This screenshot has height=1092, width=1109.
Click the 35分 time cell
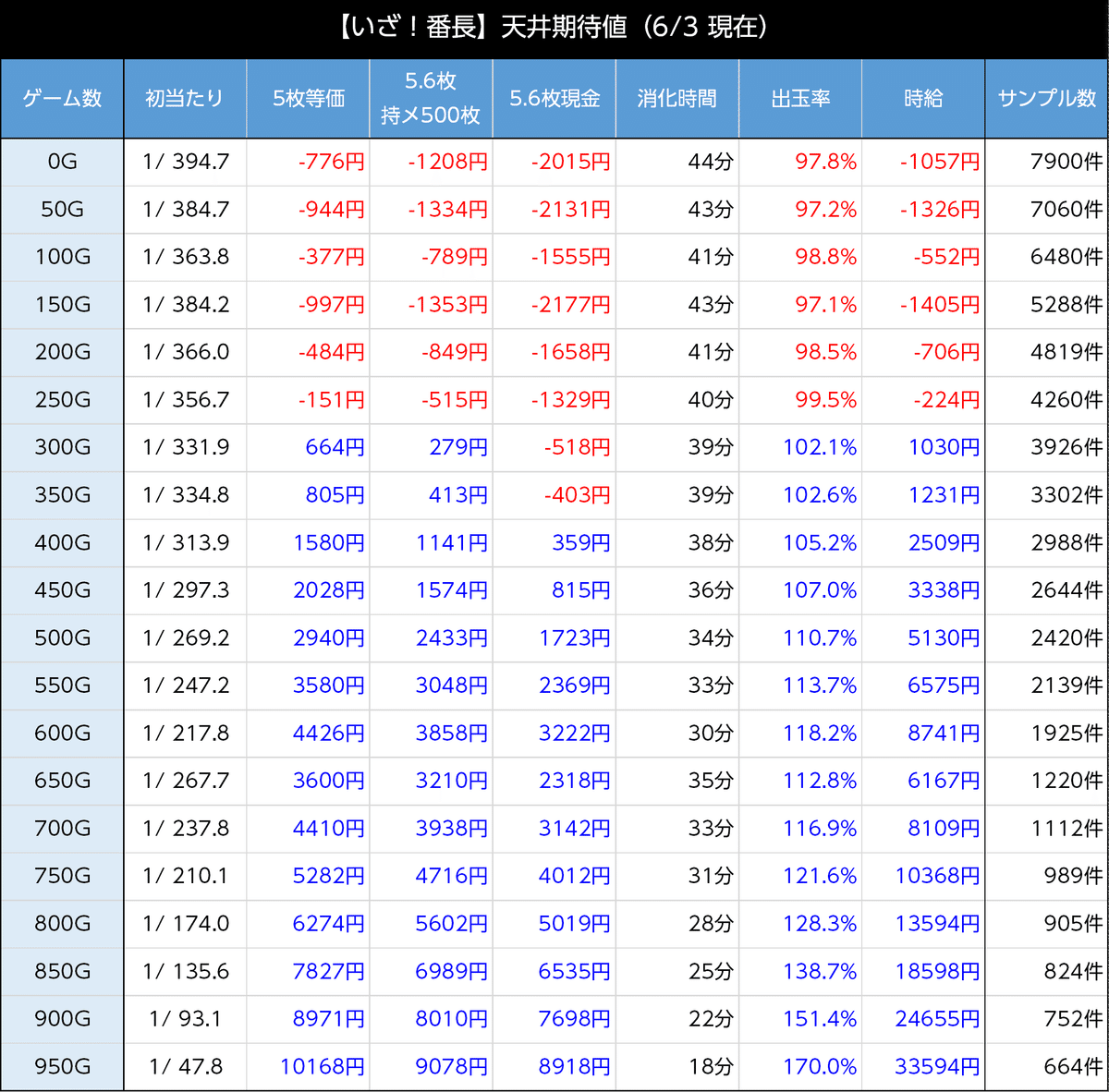(677, 781)
